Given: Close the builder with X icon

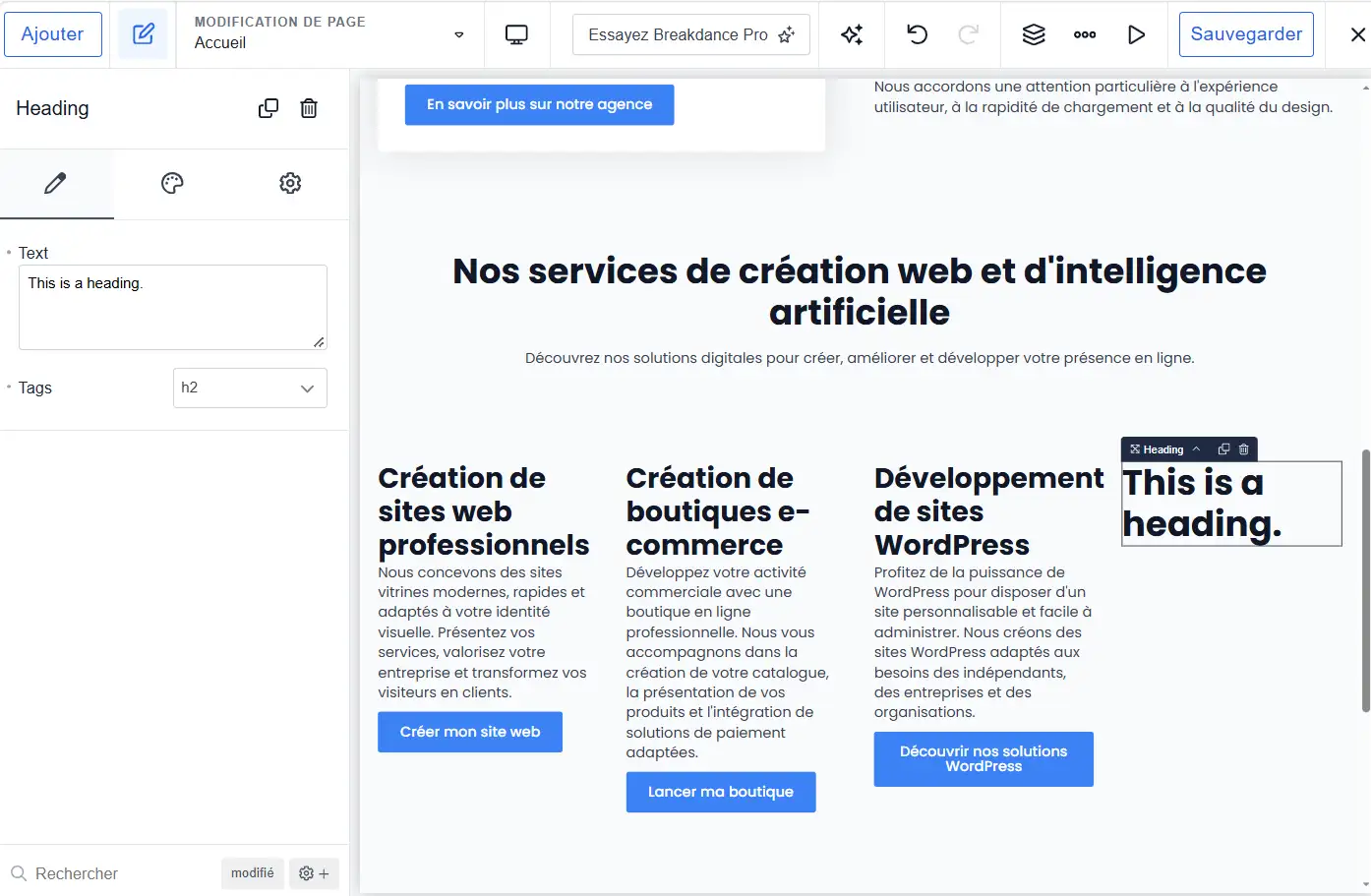Looking at the screenshot, I should tap(1358, 34).
